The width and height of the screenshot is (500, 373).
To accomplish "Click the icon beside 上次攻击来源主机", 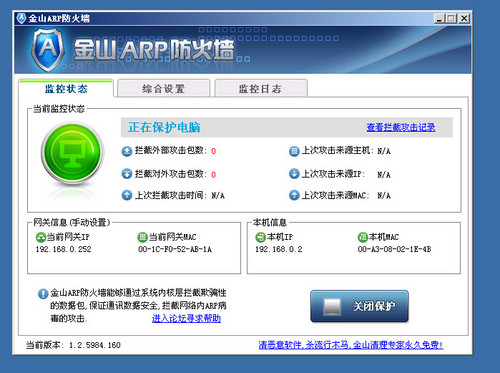I will (294, 151).
